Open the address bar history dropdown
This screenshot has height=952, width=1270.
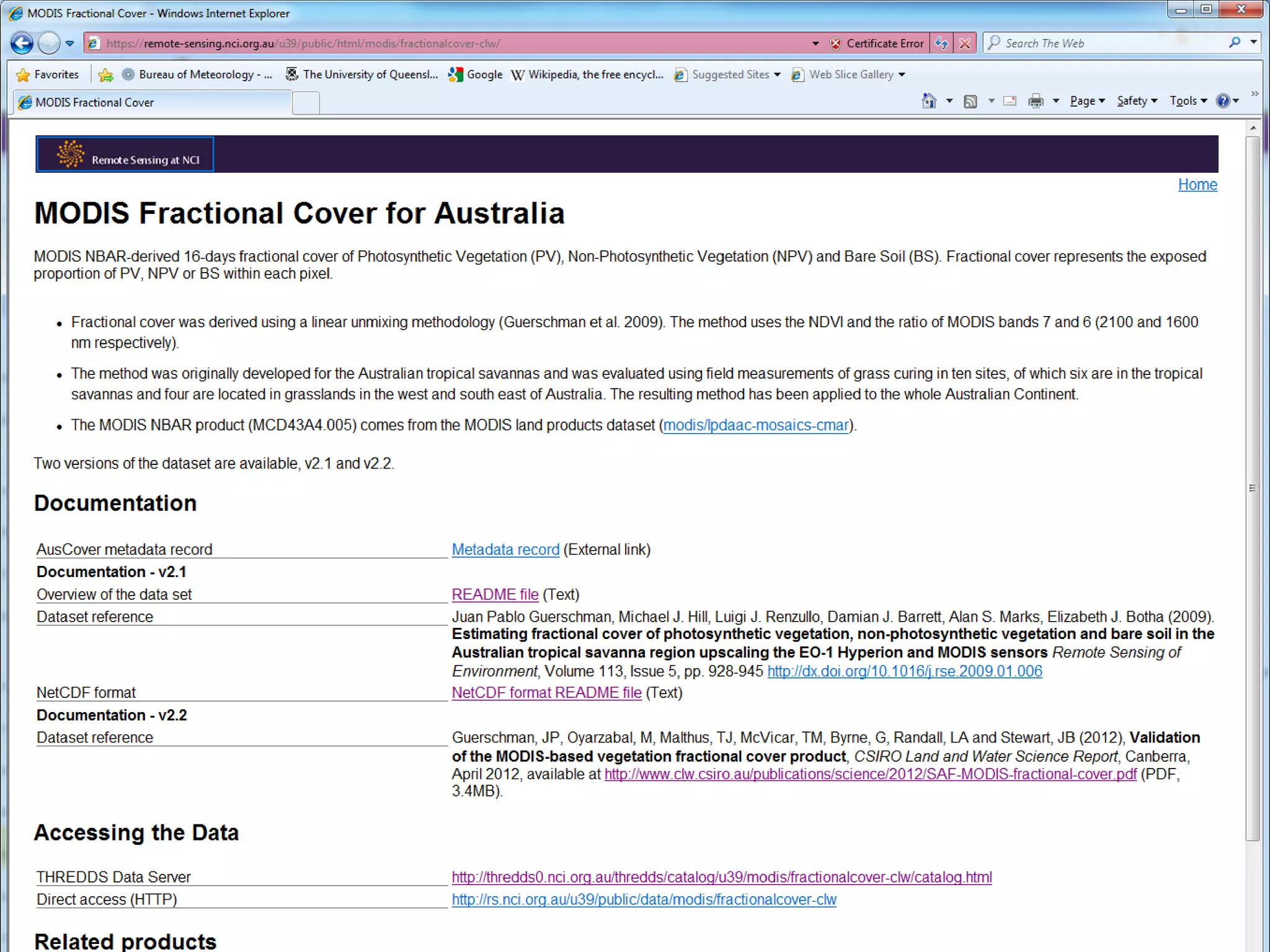(815, 43)
